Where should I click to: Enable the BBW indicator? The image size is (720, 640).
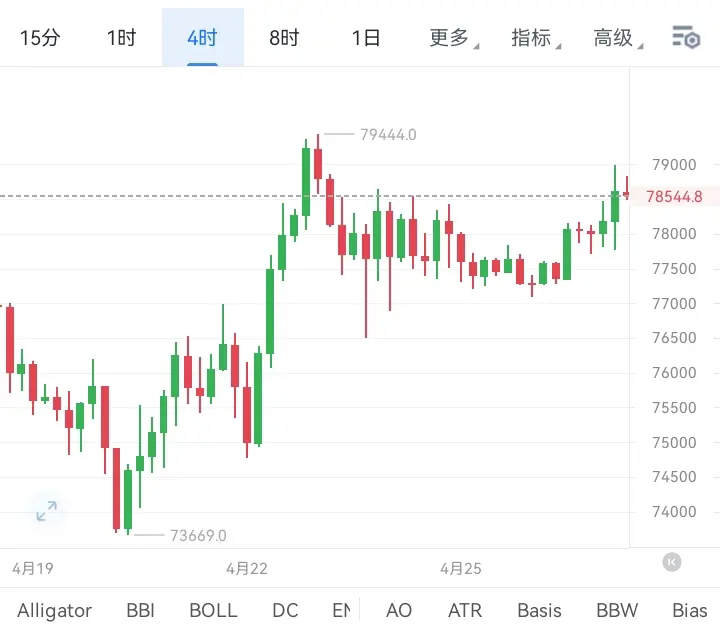point(617,611)
